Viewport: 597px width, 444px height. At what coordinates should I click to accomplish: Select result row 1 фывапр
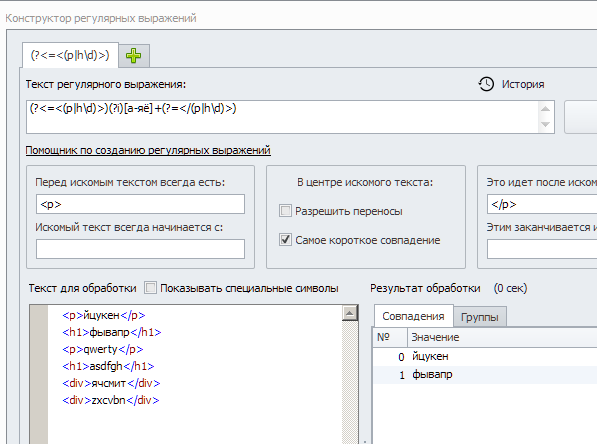(485, 375)
